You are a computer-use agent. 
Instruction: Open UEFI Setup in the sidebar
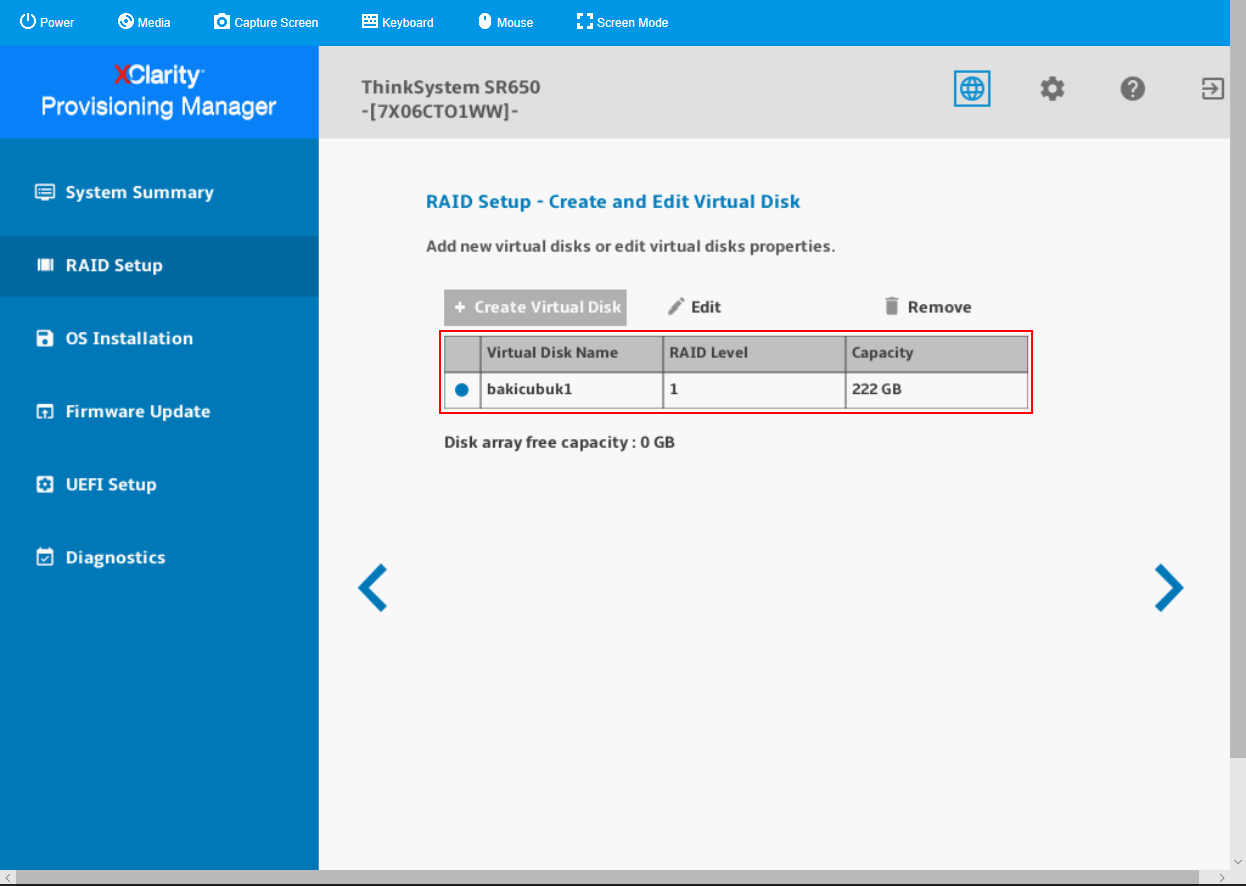(x=159, y=484)
